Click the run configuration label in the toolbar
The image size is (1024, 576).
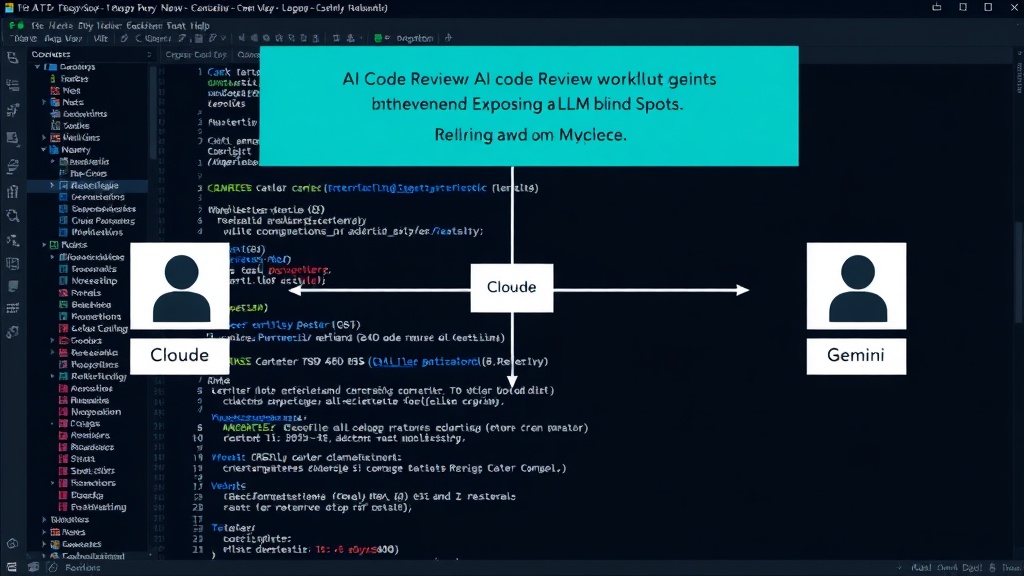pos(415,39)
